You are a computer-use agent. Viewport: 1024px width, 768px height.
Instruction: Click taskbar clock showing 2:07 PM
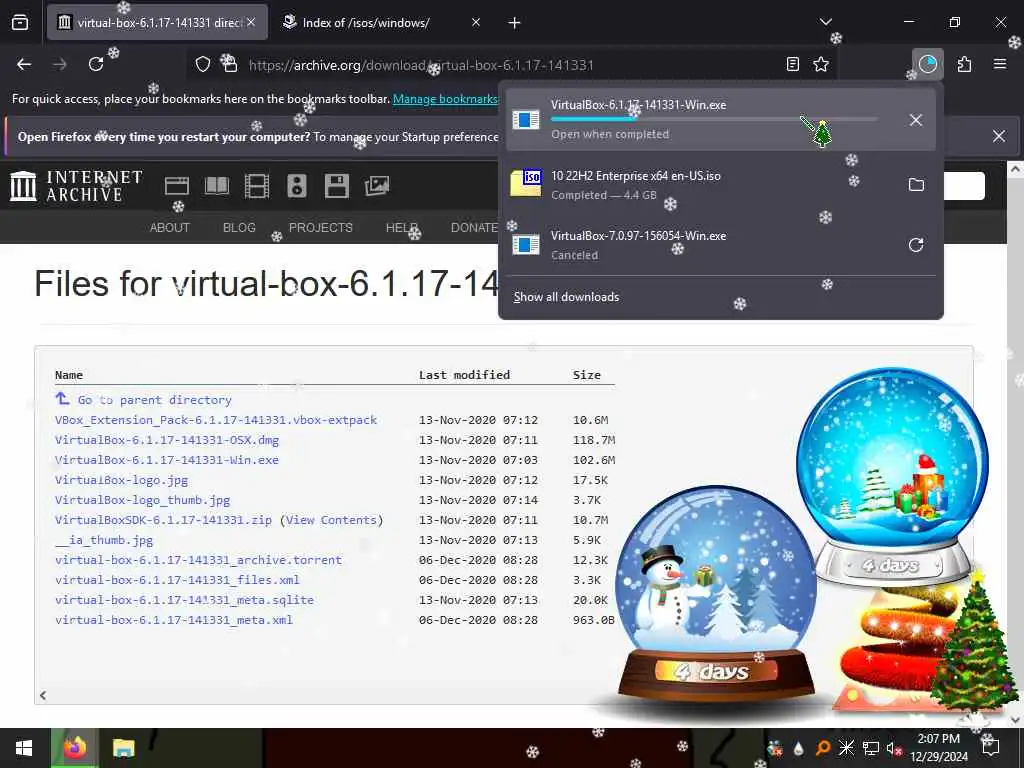938,748
